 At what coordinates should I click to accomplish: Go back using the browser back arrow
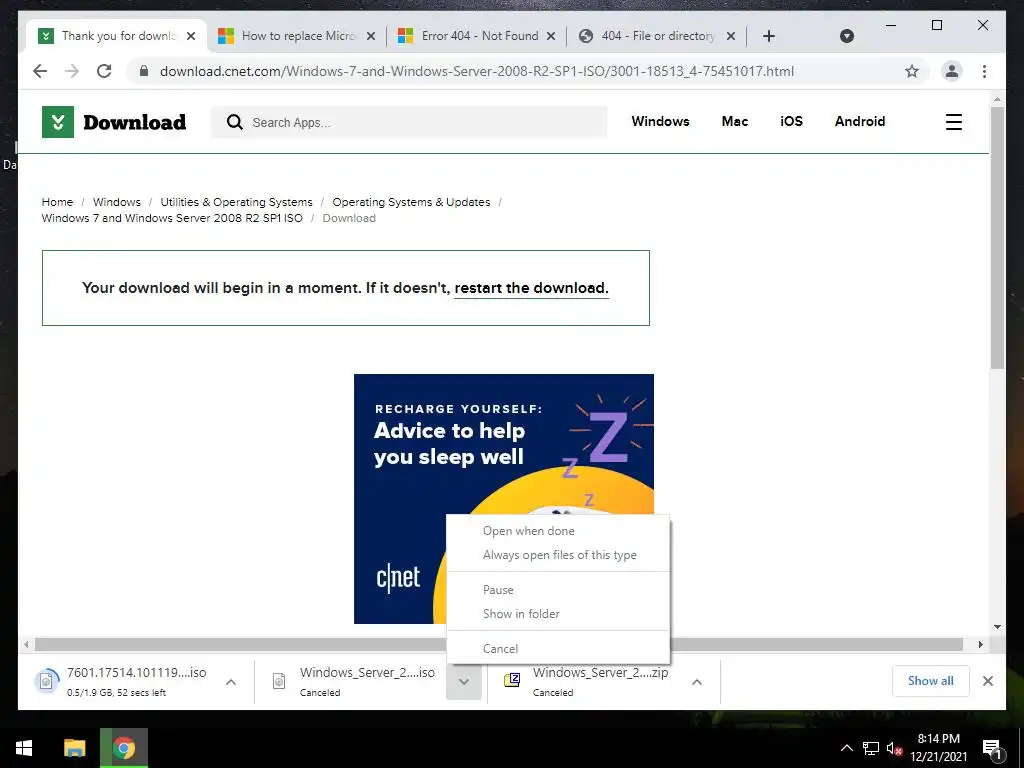(40, 71)
